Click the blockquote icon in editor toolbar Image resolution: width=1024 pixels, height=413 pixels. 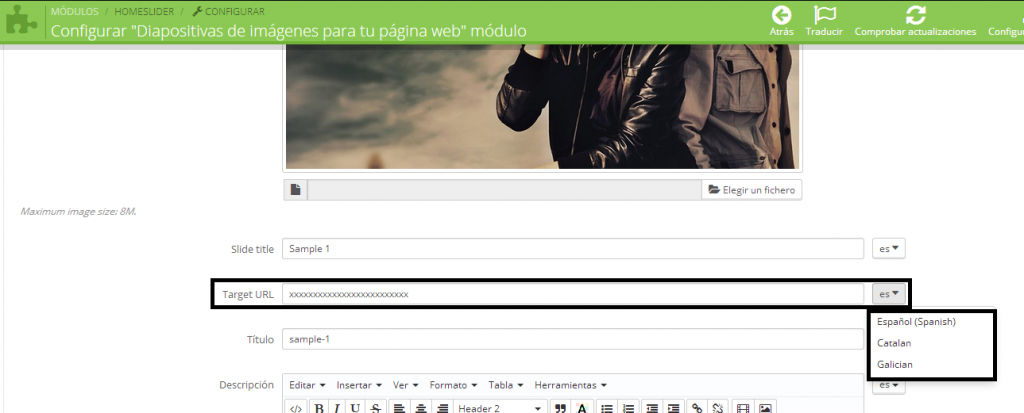tap(560, 408)
